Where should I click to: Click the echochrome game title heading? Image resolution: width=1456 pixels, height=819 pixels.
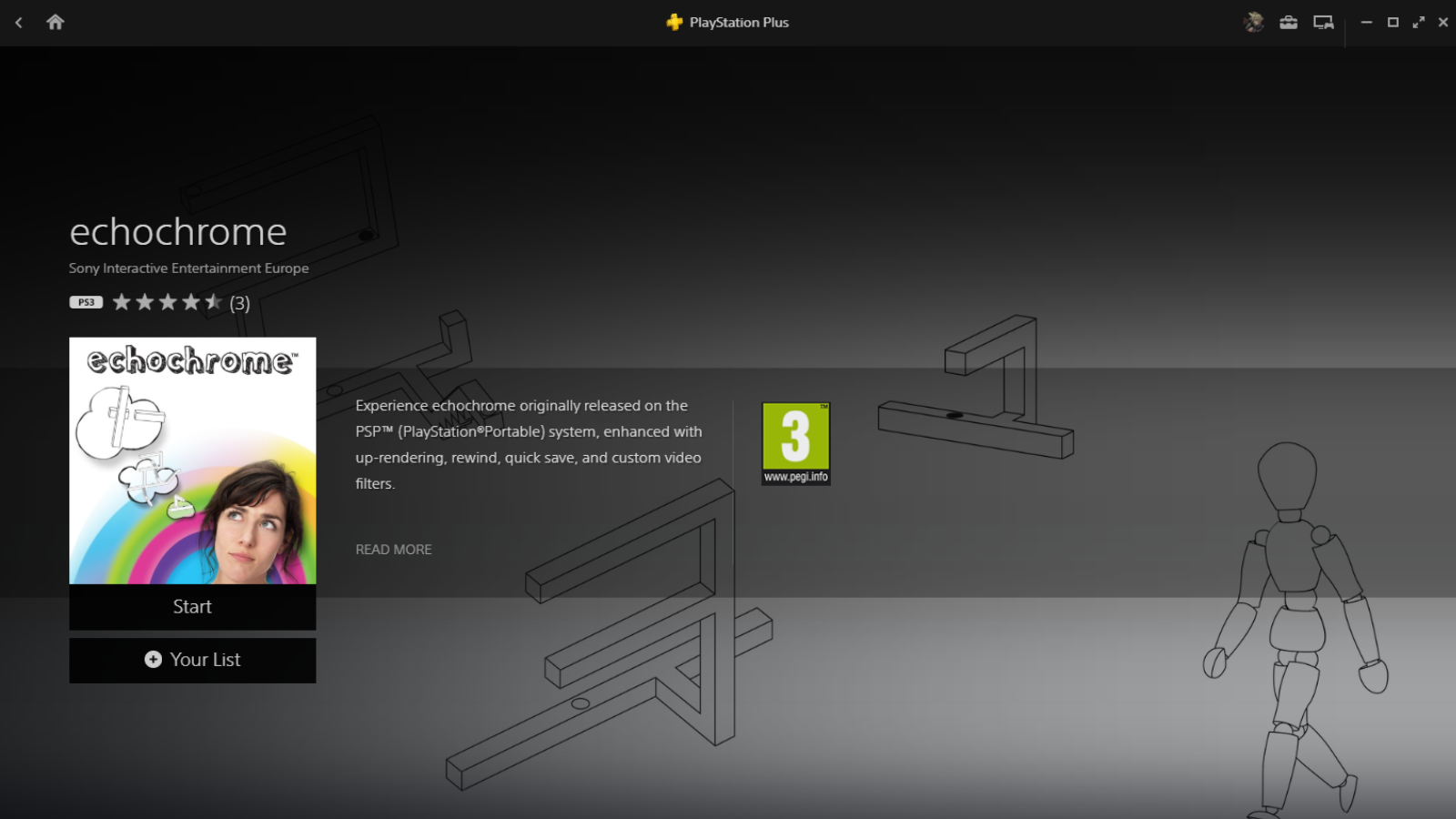coord(178,232)
